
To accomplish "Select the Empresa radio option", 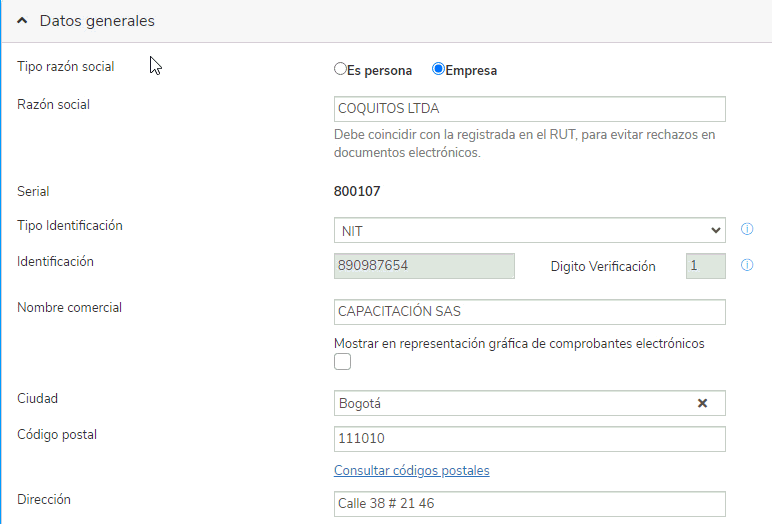I will click(x=438, y=68).
